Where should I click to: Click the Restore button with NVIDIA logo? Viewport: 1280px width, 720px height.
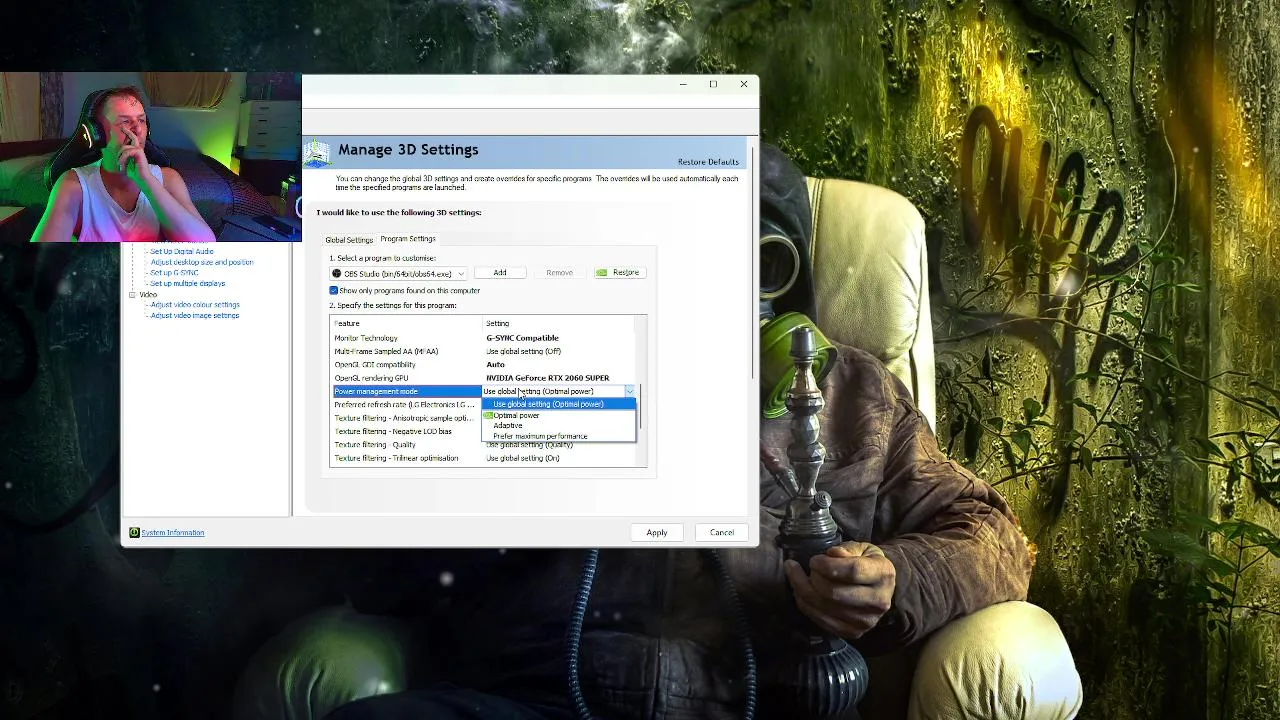click(618, 272)
